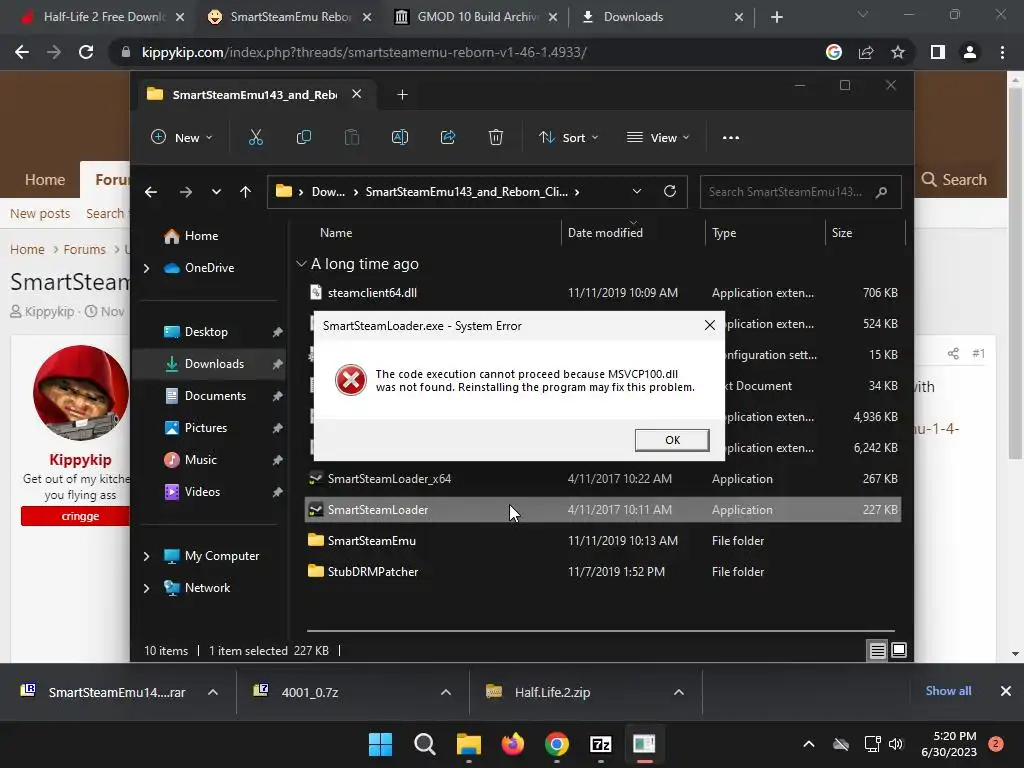
Task: Close the System Error dialog
Action: [709, 325]
